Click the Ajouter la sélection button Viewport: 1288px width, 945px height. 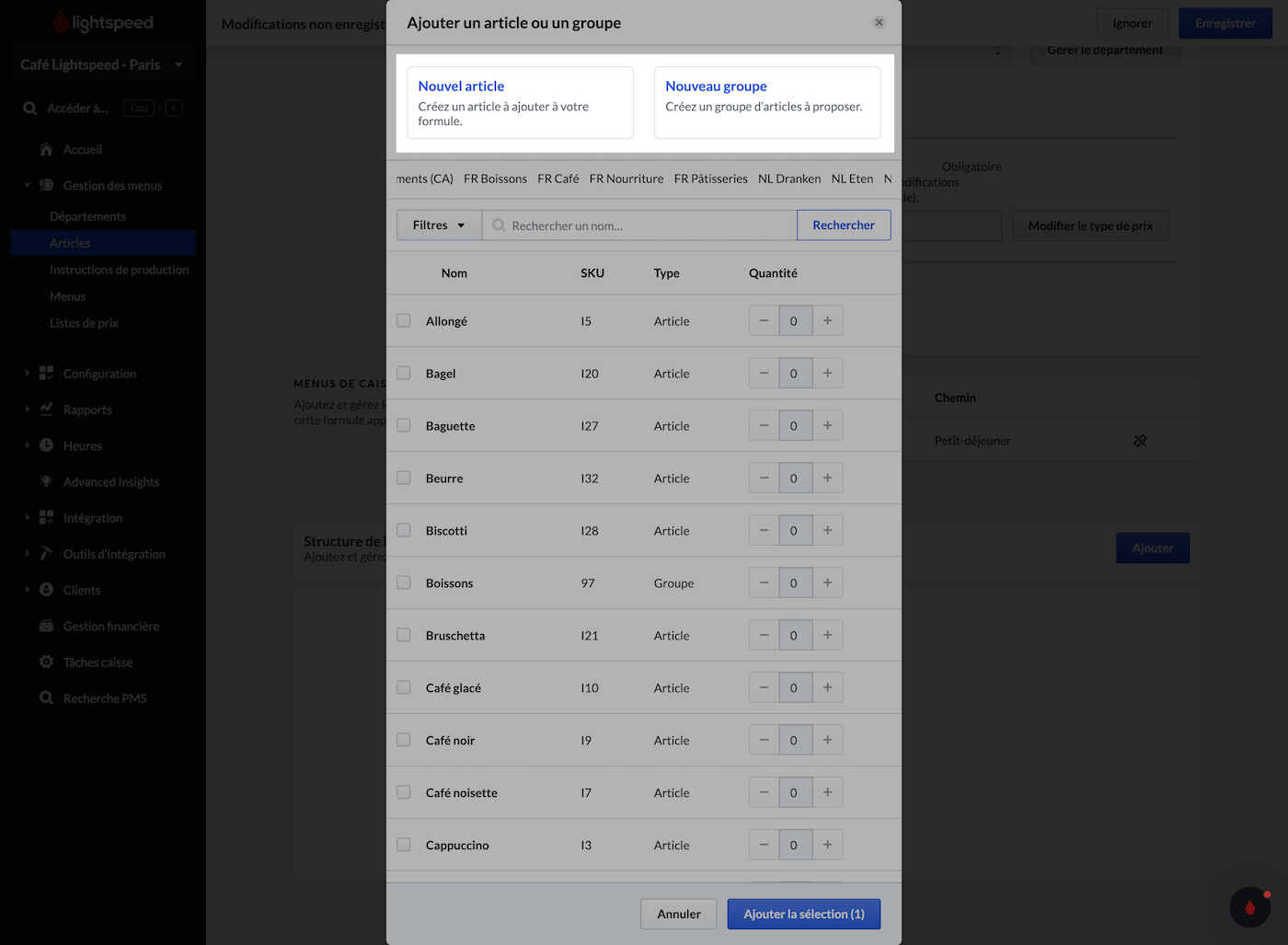(x=803, y=914)
